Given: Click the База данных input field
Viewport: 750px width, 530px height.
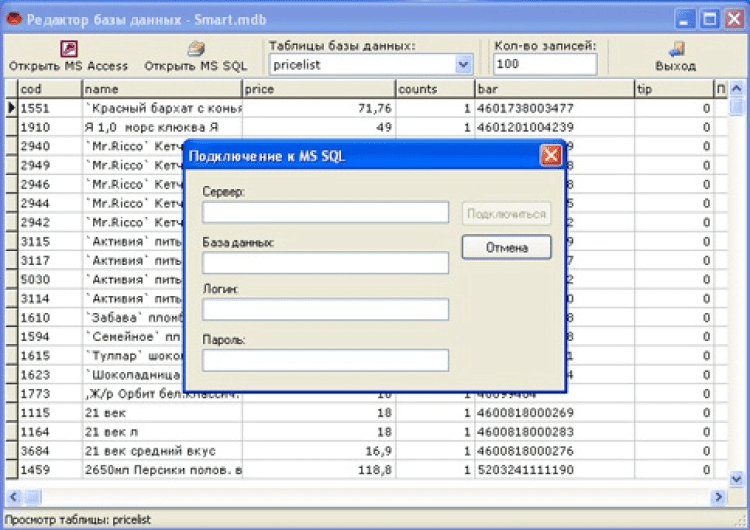Looking at the screenshot, I should pyautogui.click(x=325, y=263).
